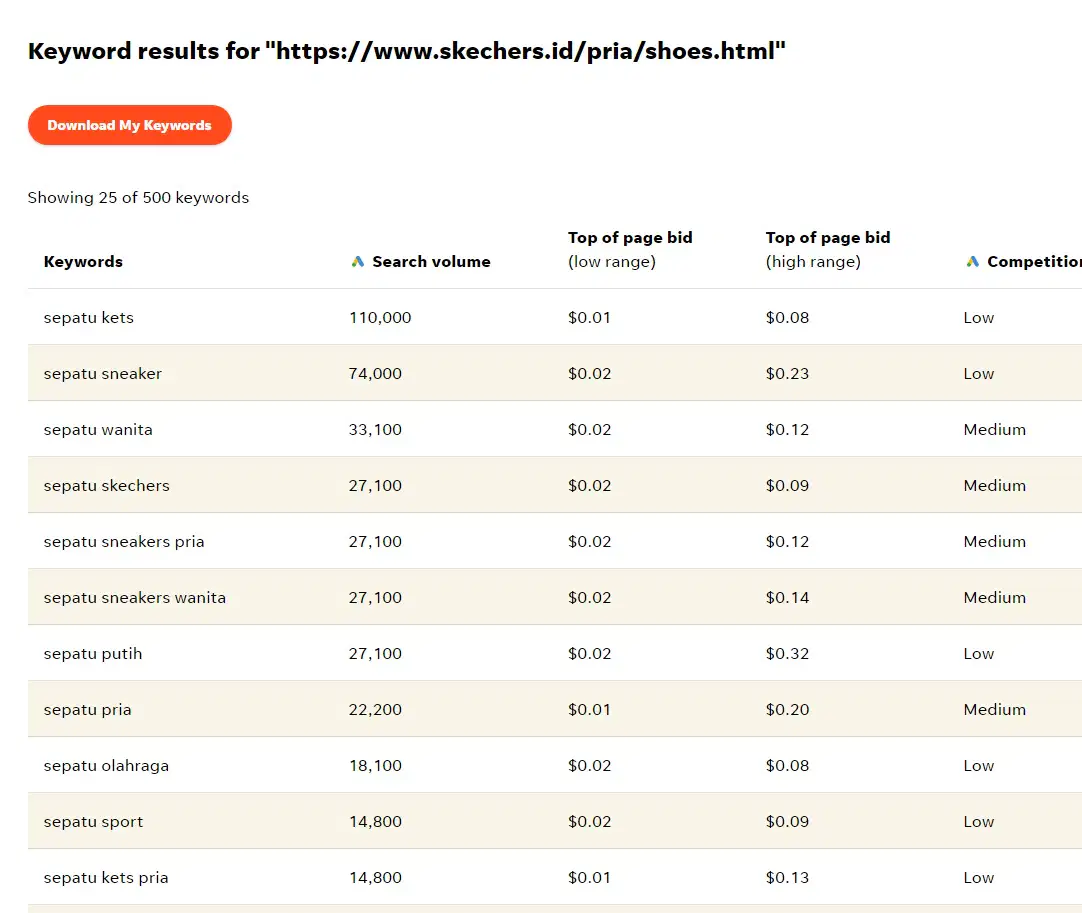Click the 'sepatu kets pria' keyword
Viewport: 1082px width, 913px height.
106,877
